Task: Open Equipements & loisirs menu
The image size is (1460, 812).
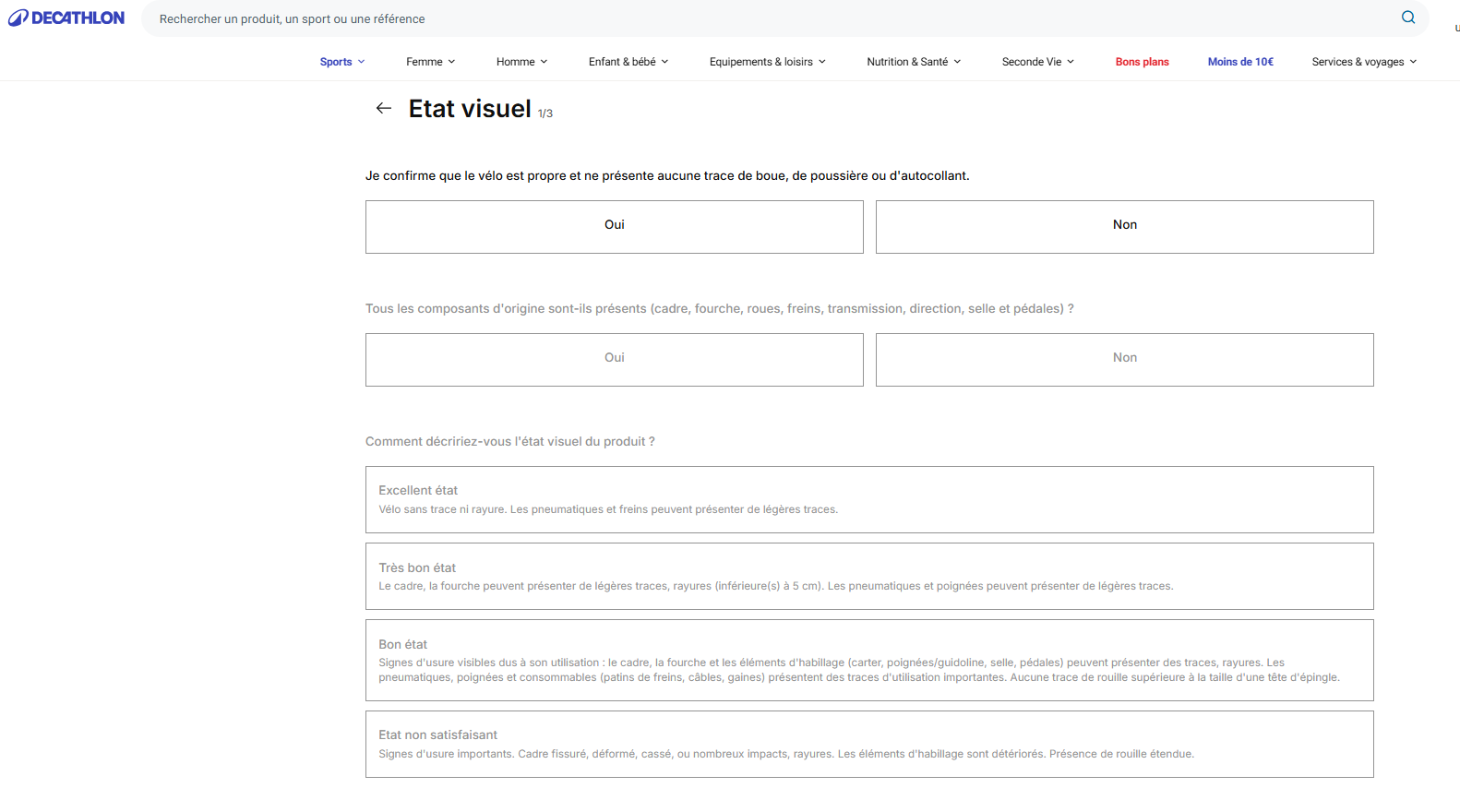Action: click(767, 62)
